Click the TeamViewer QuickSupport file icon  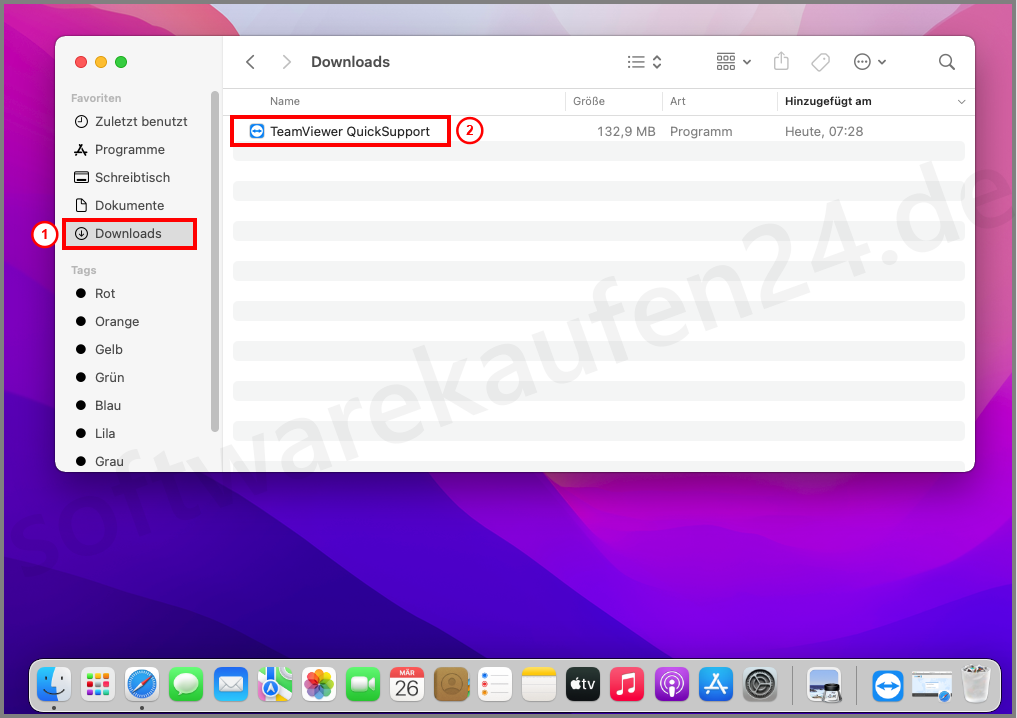point(257,132)
